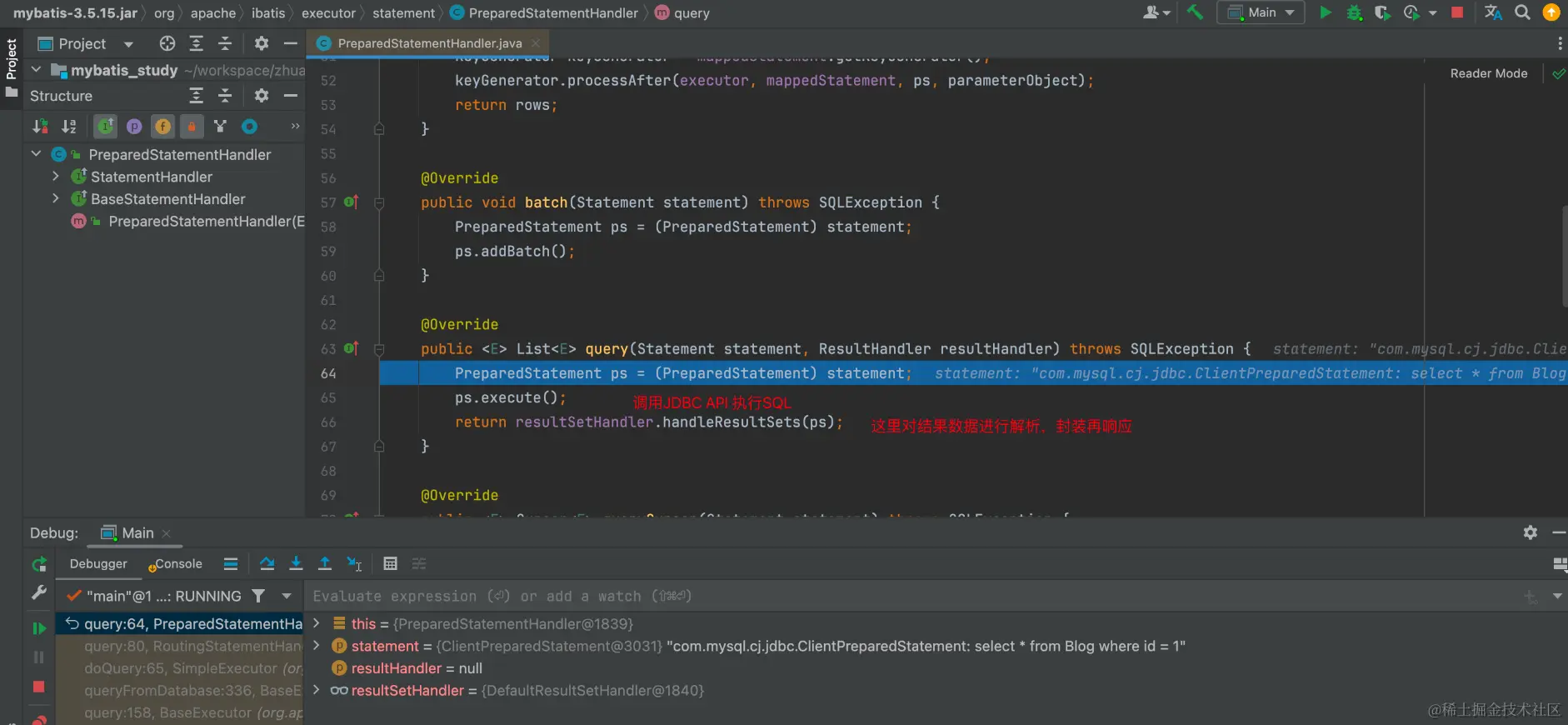Run to cursor in the debugger toolbar
The height and width of the screenshot is (725, 1568).
pos(354,564)
